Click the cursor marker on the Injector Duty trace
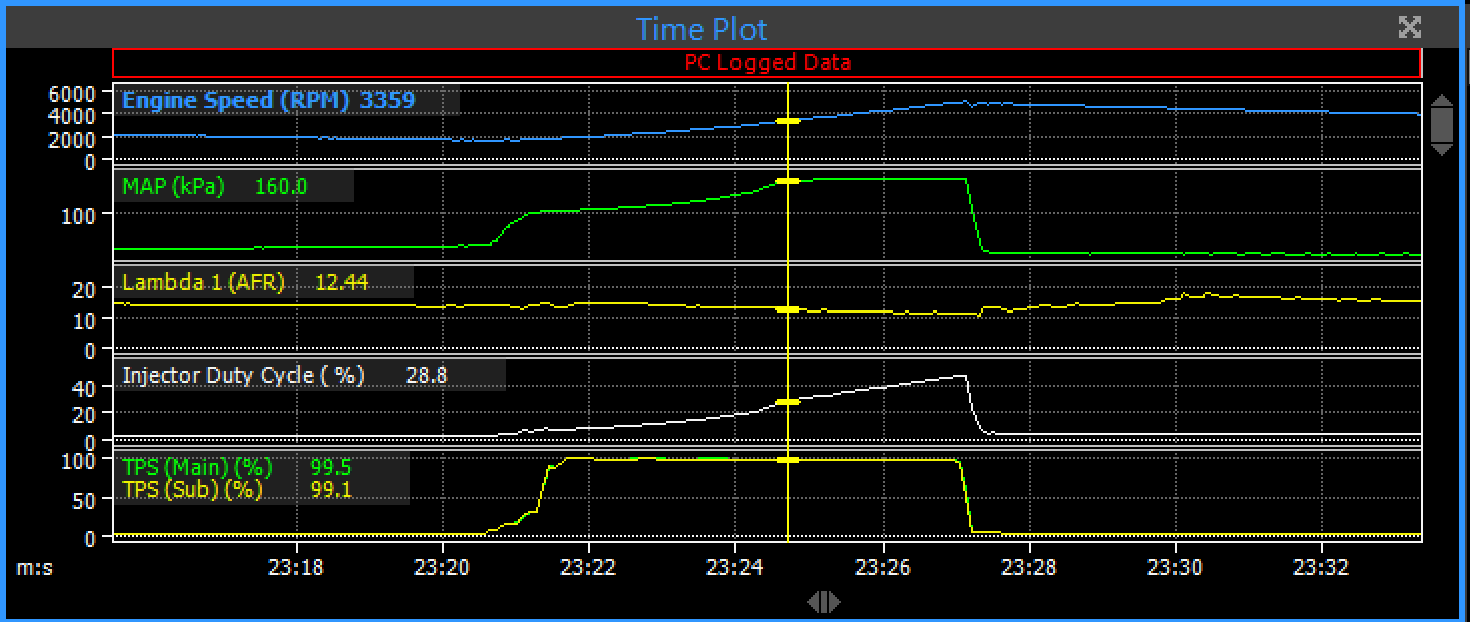Image resolution: width=1470 pixels, height=622 pixels. [x=788, y=402]
